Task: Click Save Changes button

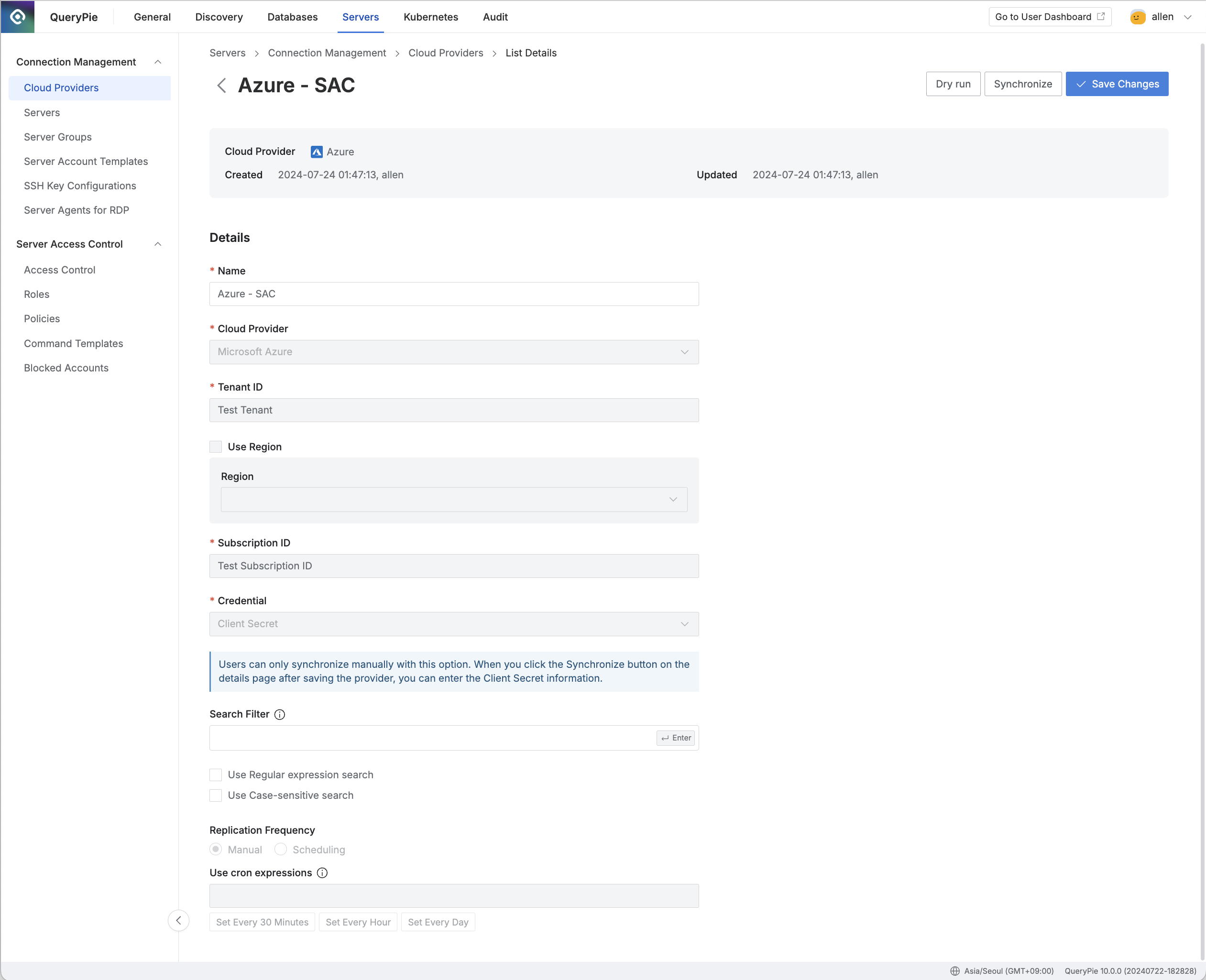Action: click(x=1117, y=84)
